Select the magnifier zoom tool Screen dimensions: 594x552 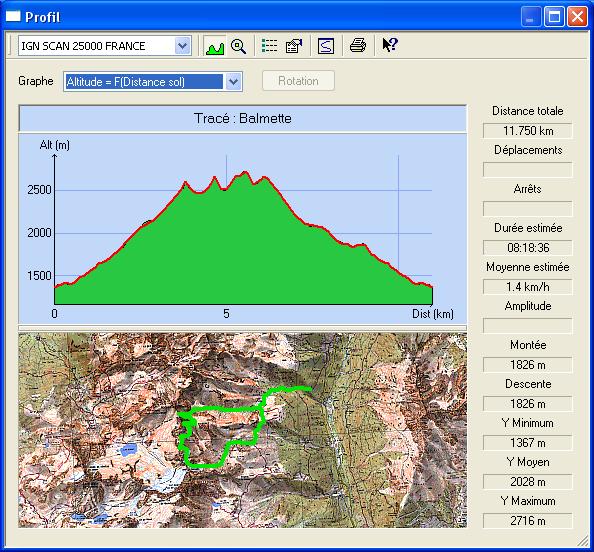tap(238, 46)
